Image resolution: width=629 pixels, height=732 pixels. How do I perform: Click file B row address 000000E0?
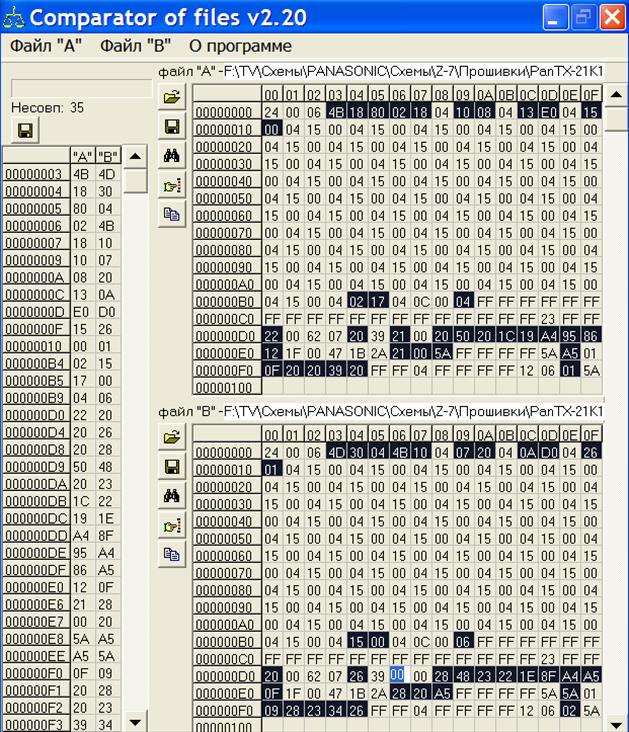coord(226,693)
